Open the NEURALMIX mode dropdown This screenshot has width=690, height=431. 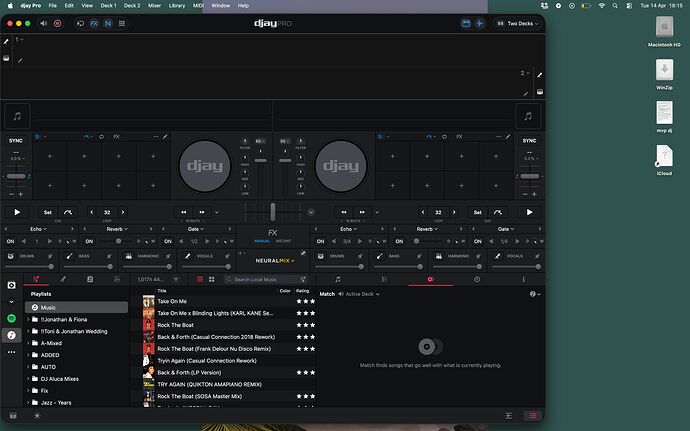pyautogui.click(x=275, y=261)
